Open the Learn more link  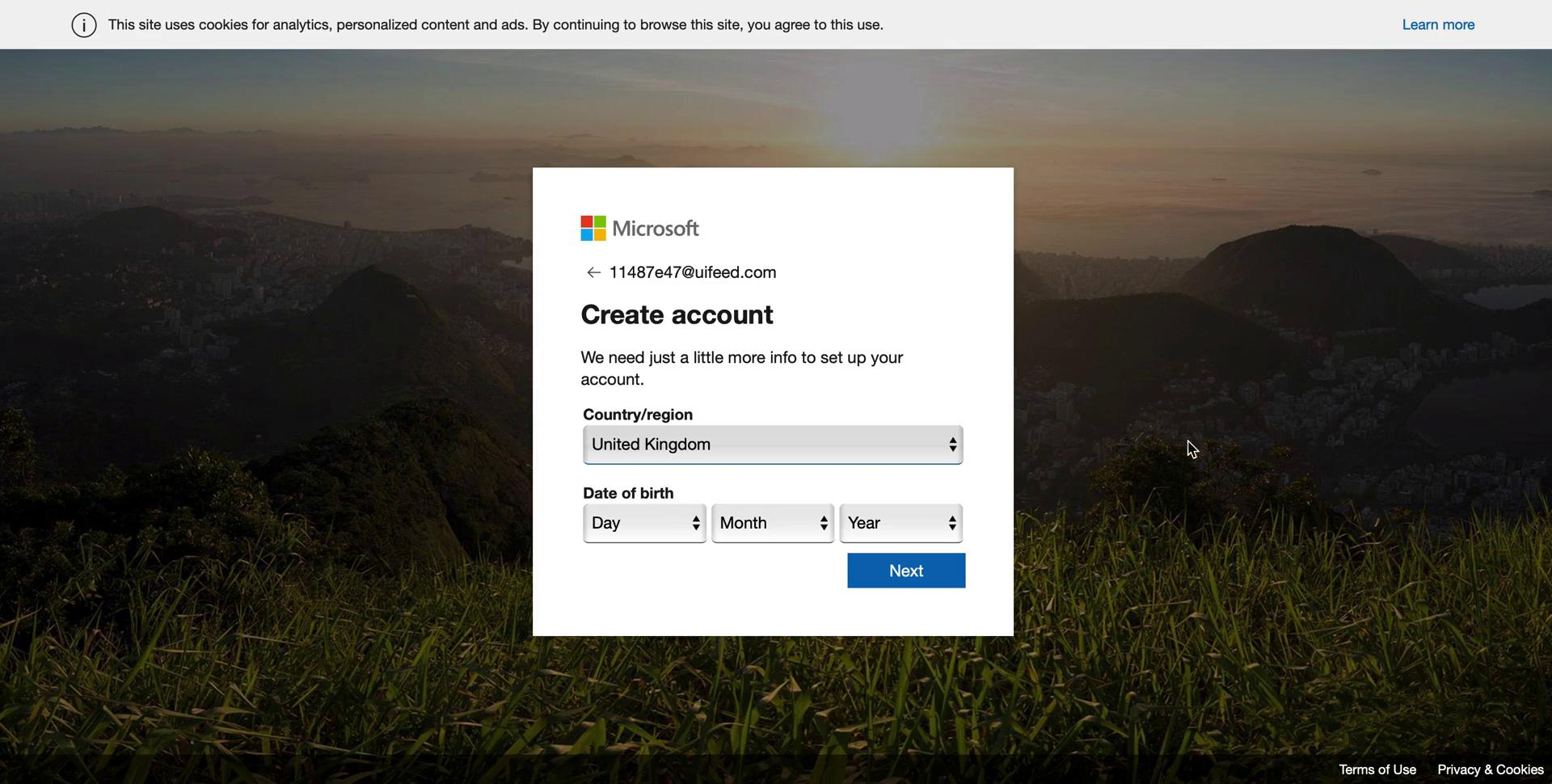click(1438, 25)
